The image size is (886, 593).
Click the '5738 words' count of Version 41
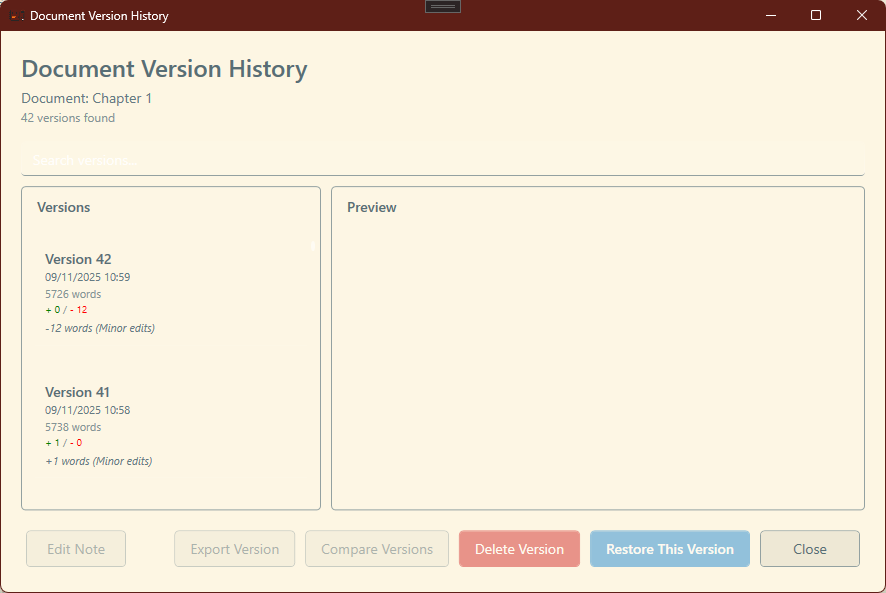73,427
